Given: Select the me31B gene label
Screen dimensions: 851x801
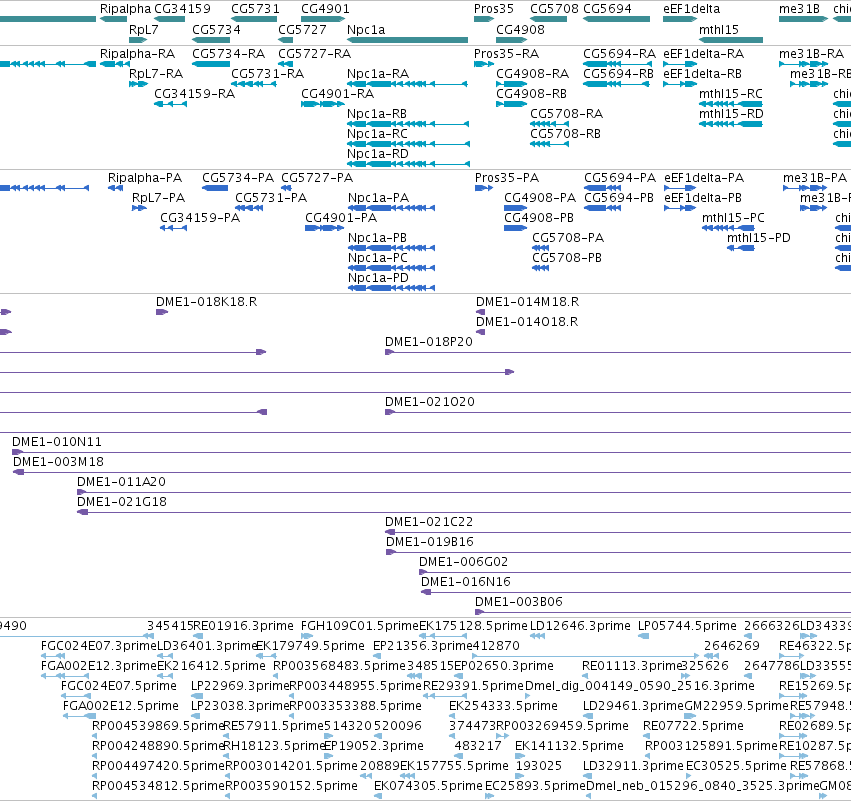Looking at the screenshot, I should (799, 9).
